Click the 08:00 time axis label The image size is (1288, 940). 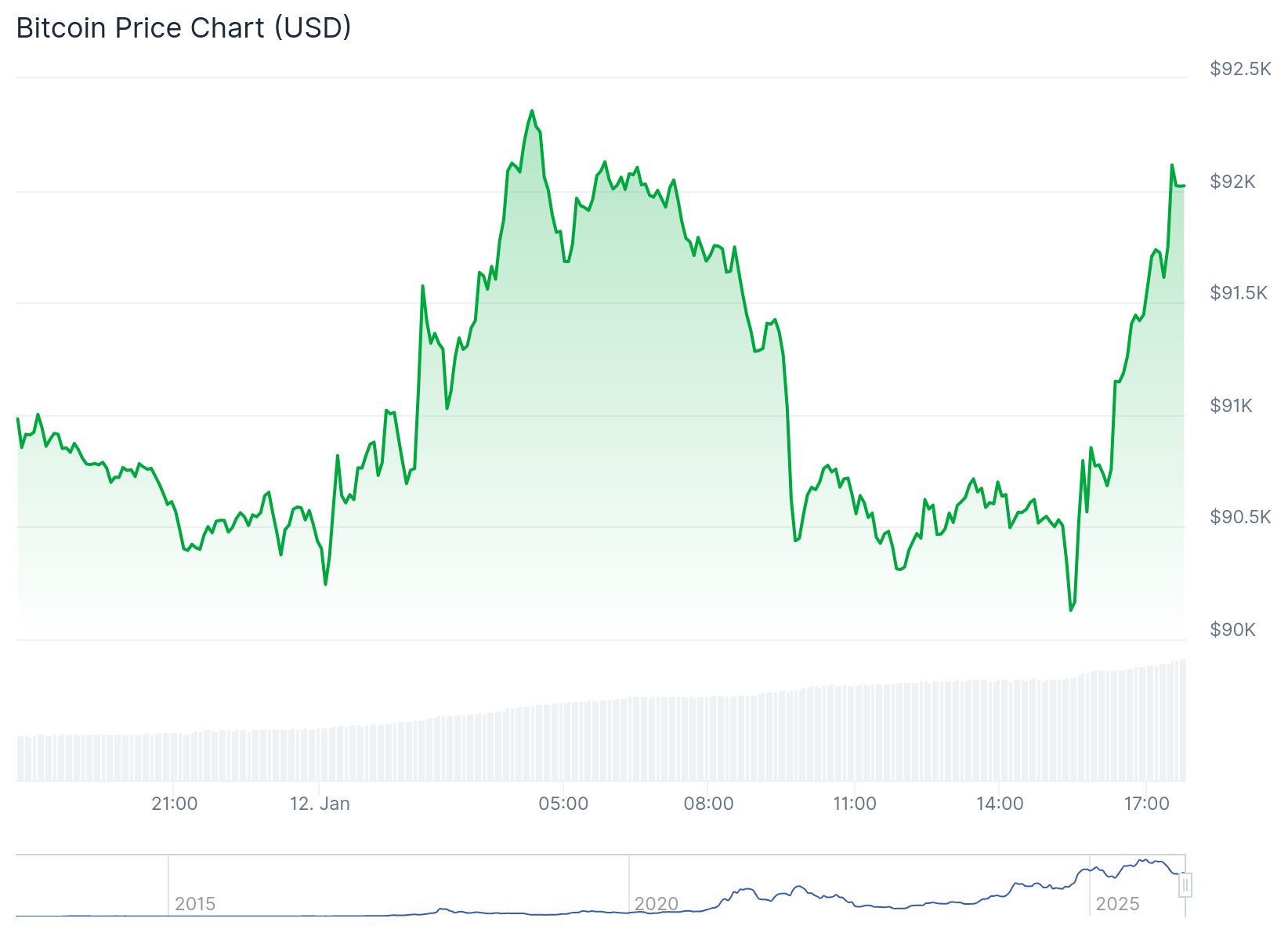[x=708, y=804]
